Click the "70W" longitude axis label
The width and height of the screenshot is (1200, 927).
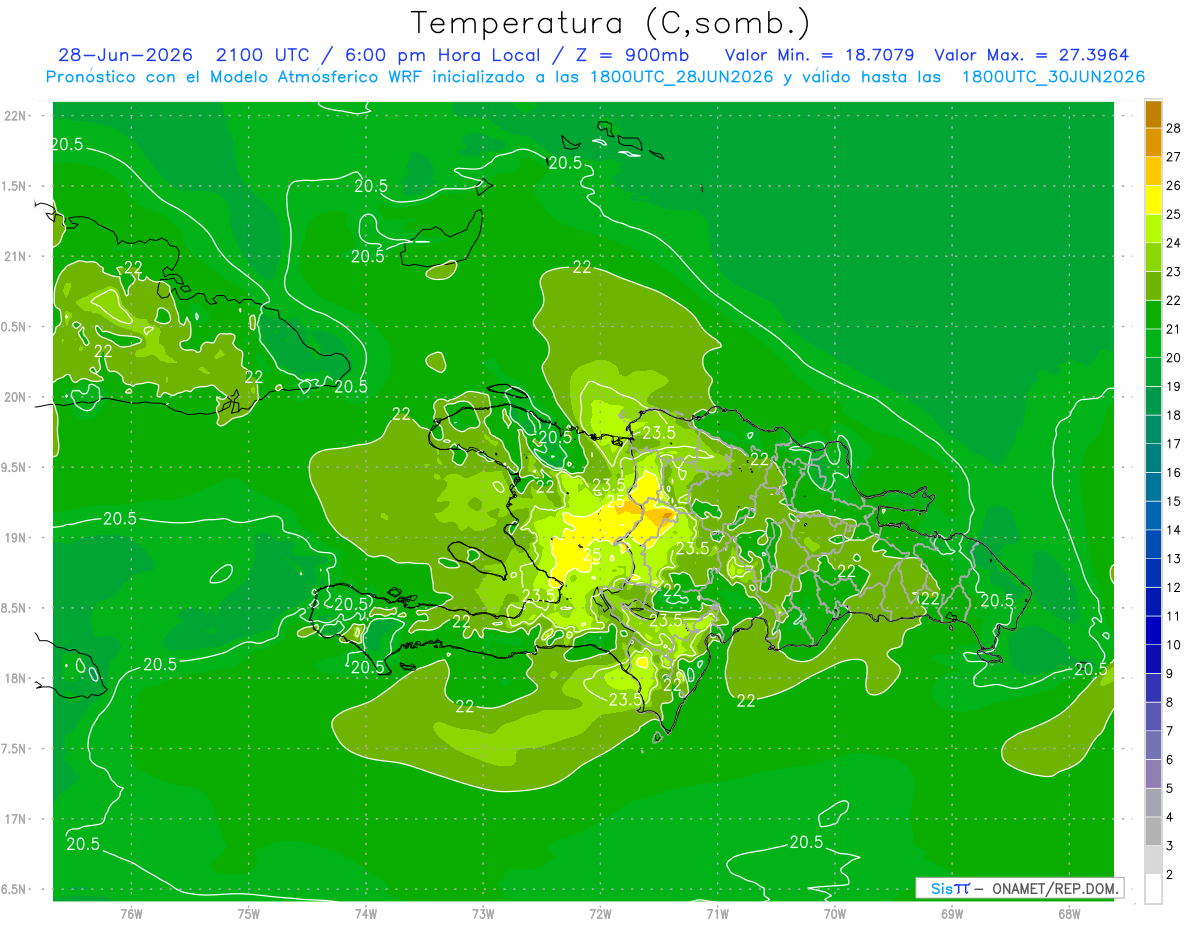tap(835, 914)
